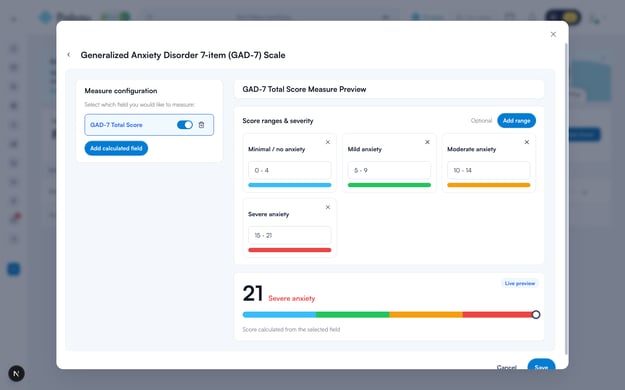625x390 pixels.
Task: Pick the blue color bar for Minimal anxiety
Action: (x=289, y=185)
